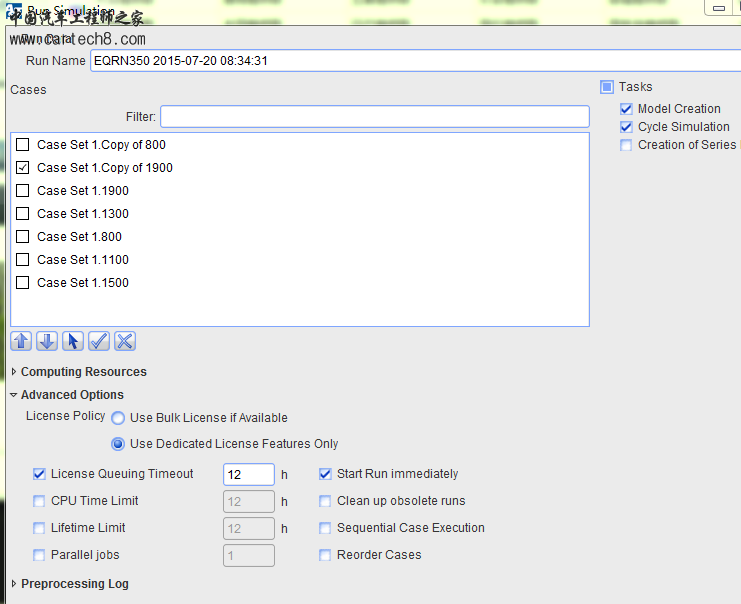Select Use Dedicated License Features Only

click(x=118, y=444)
